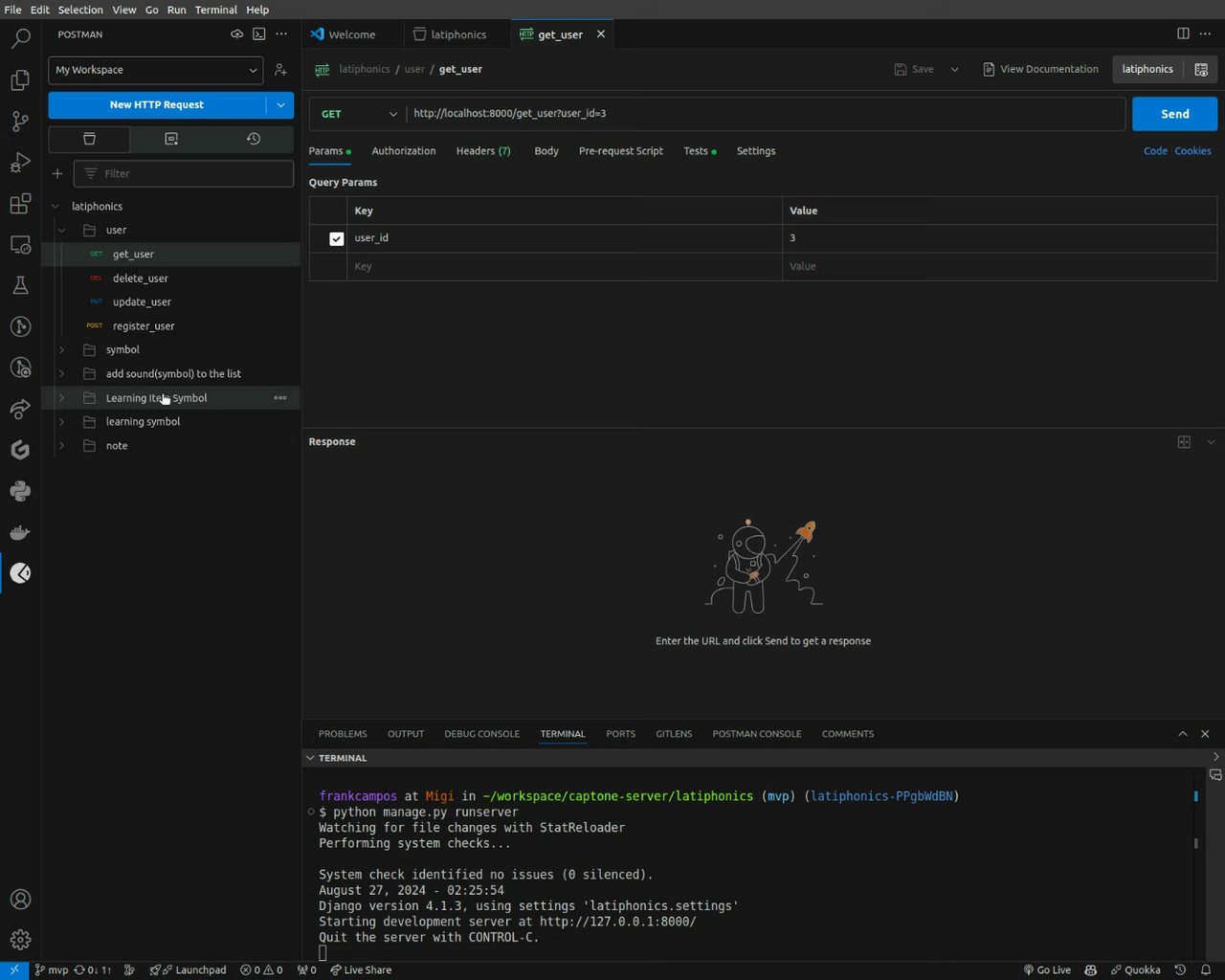Split the editor to the right

[x=1183, y=33]
